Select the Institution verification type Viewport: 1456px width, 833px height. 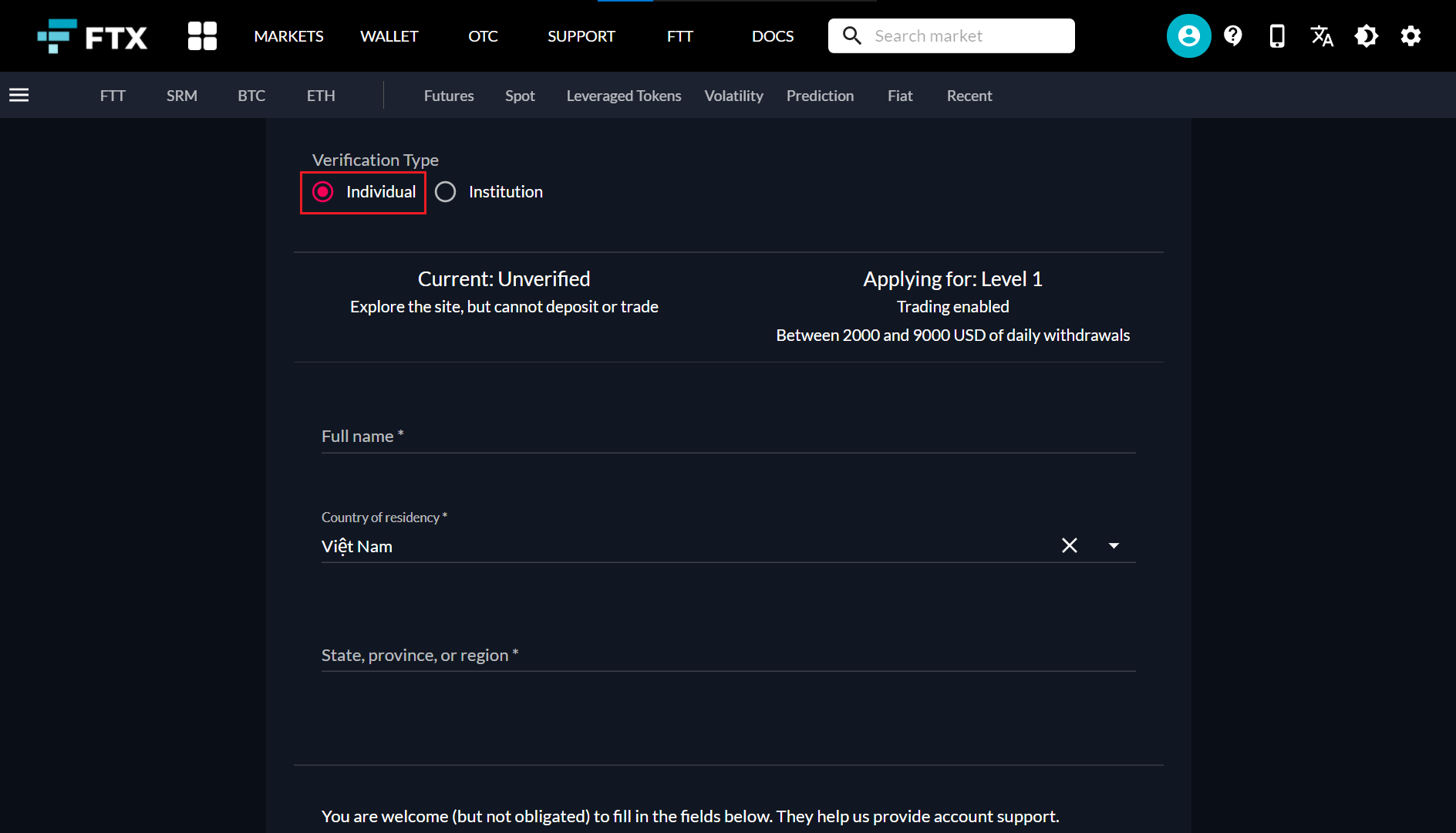(446, 192)
